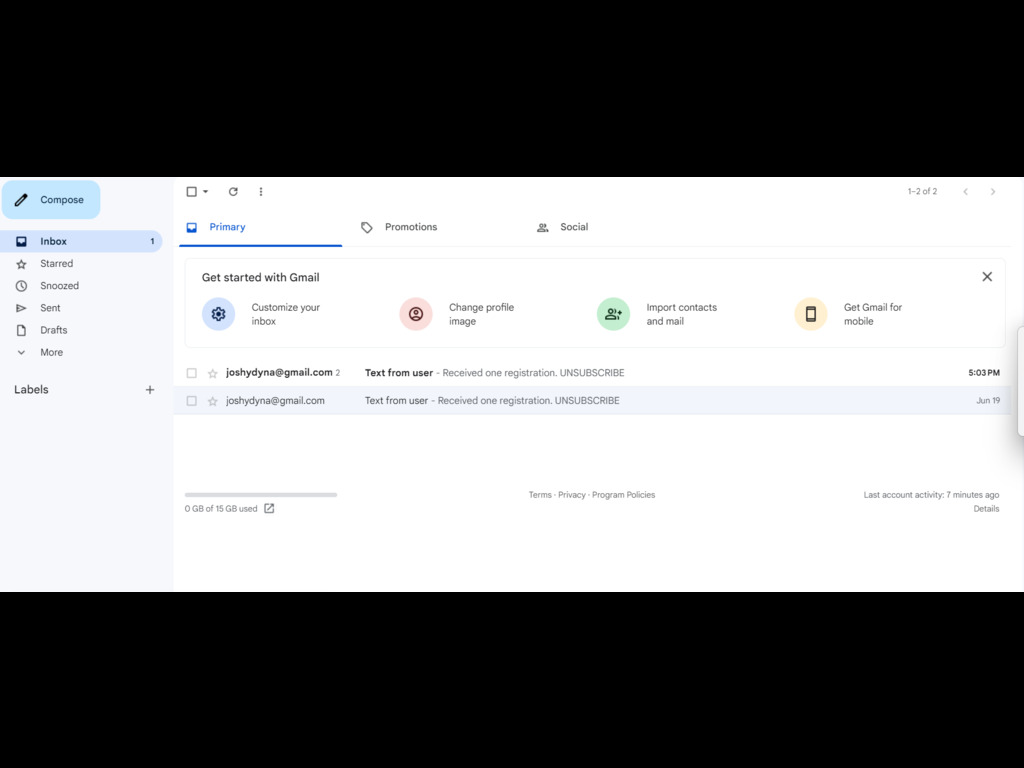Click the Social people icon
The image size is (1024, 768).
click(542, 227)
